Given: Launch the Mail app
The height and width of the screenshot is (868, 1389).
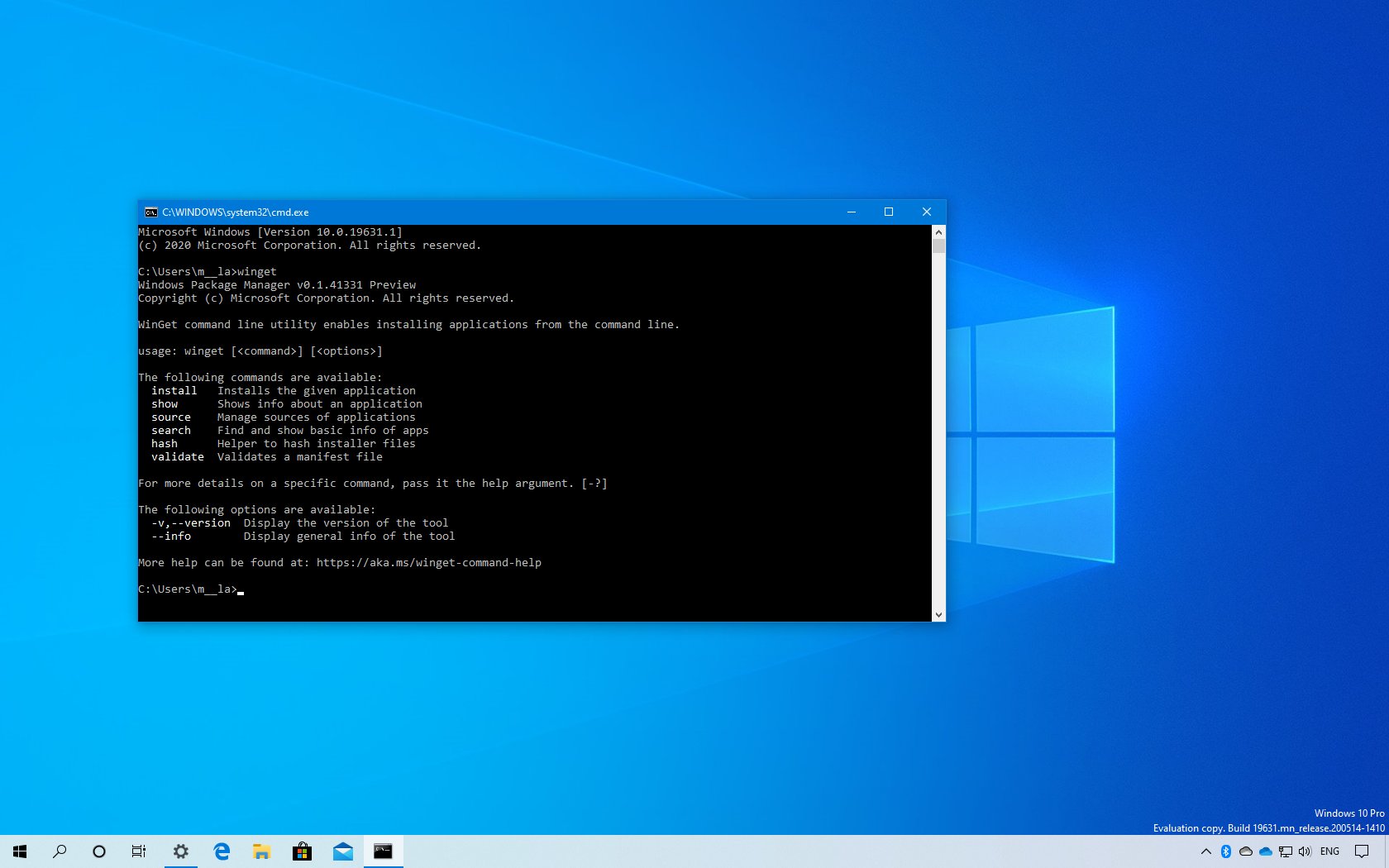Looking at the screenshot, I should coord(342,851).
